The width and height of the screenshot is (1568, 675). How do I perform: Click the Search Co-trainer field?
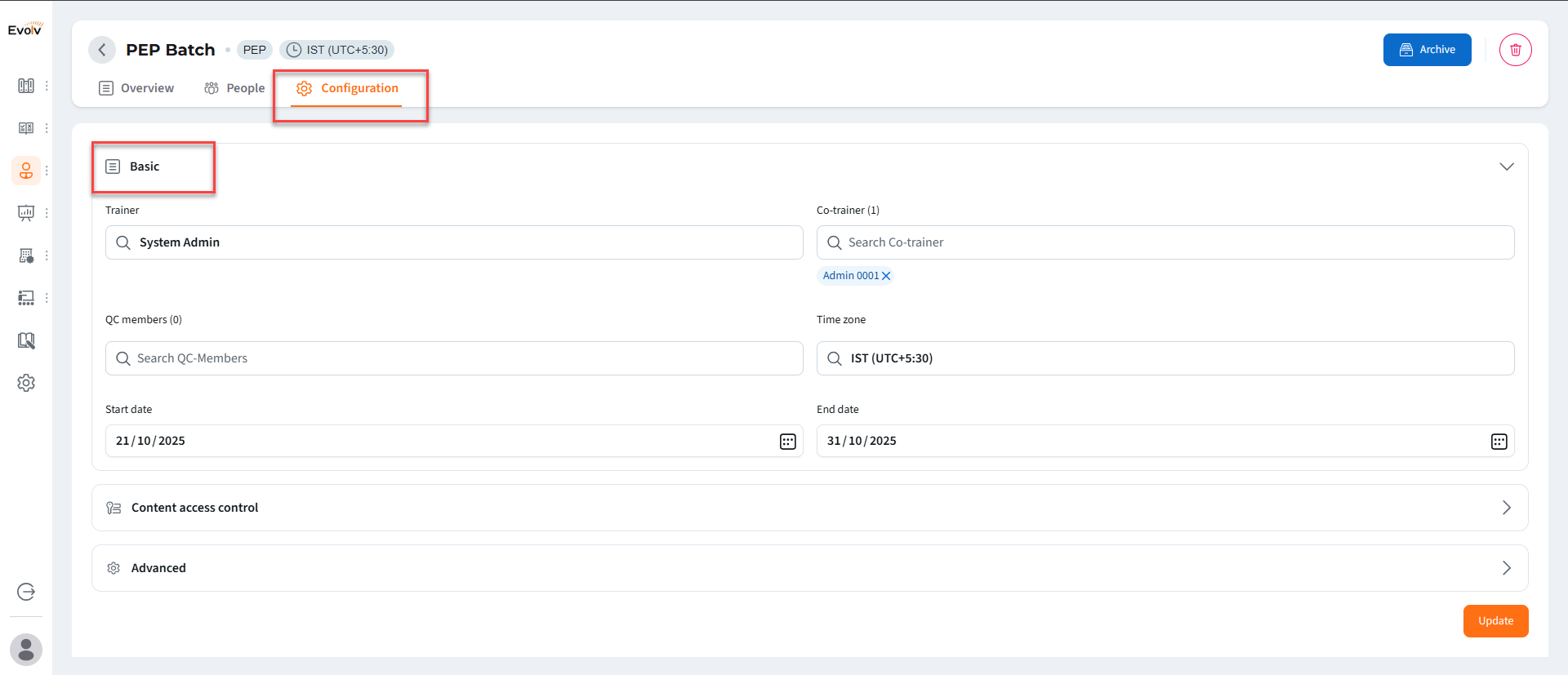(x=1165, y=242)
